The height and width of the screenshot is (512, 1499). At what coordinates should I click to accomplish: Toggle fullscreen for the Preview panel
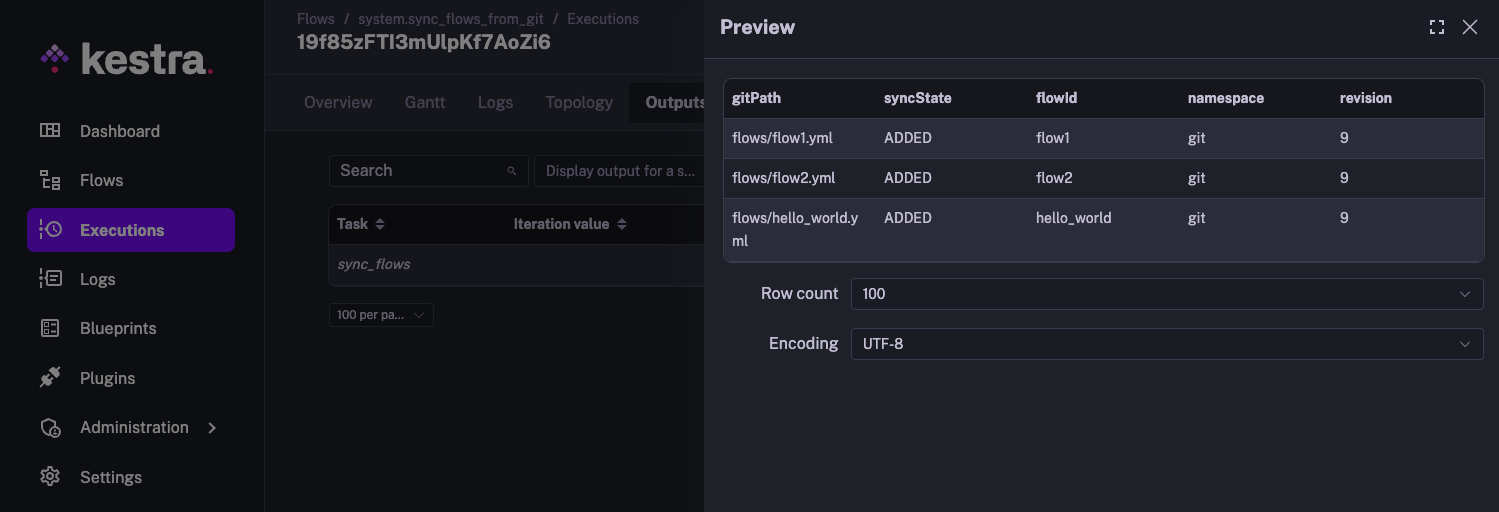pyautogui.click(x=1437, y=27)
